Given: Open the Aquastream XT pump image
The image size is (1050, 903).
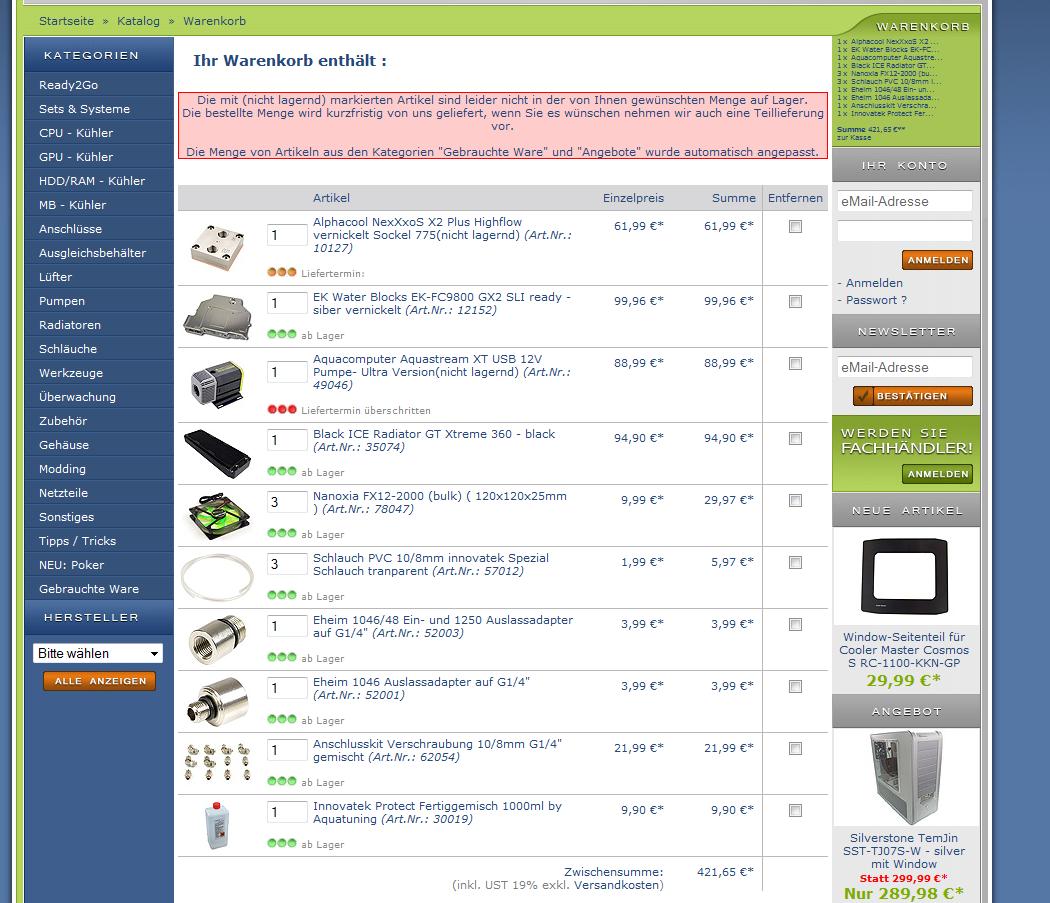Looking at the screenshot, I should pyautogui.click(x=218, y=385).
